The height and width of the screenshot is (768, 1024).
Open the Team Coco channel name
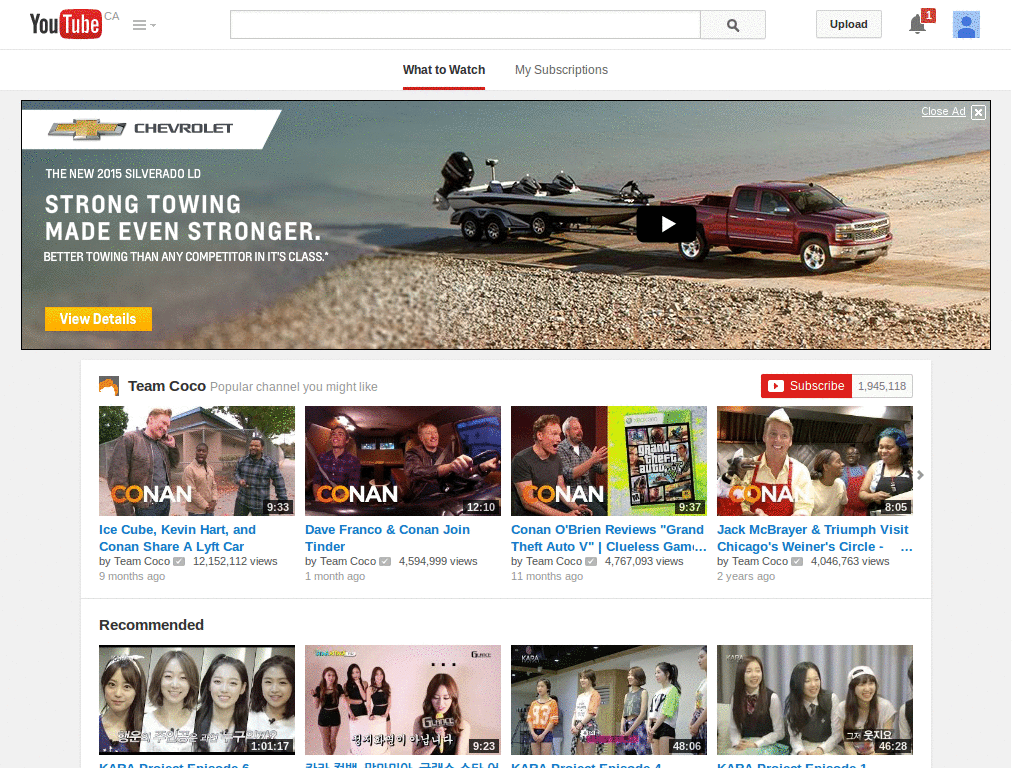coord(167,386)
